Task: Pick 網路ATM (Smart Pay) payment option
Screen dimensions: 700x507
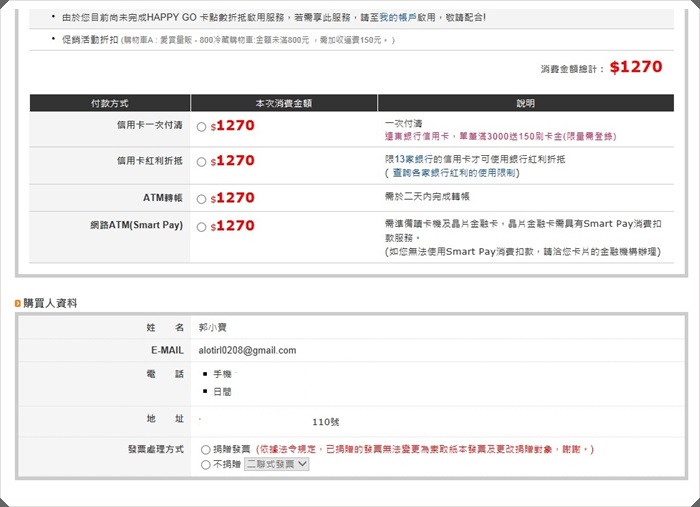Action: pos(202,227)
